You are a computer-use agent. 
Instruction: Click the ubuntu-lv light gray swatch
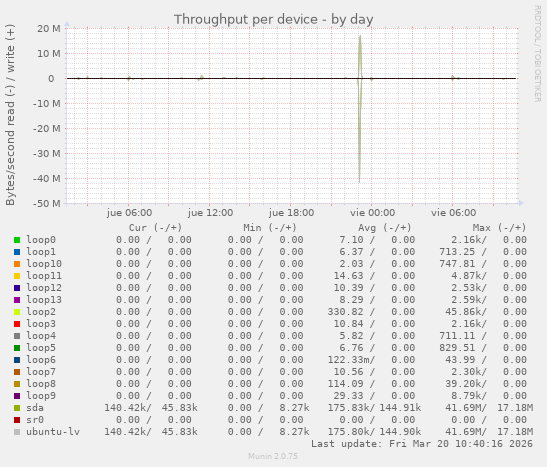(17, 432)
